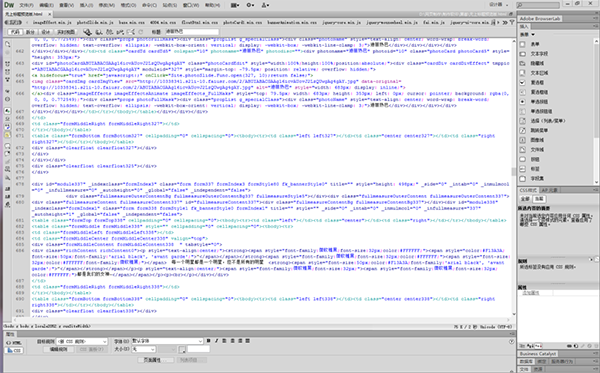Screen dimensions: 600x373
Task: Switch to the 拆分 (Split) view button
Action: point(30,32)
